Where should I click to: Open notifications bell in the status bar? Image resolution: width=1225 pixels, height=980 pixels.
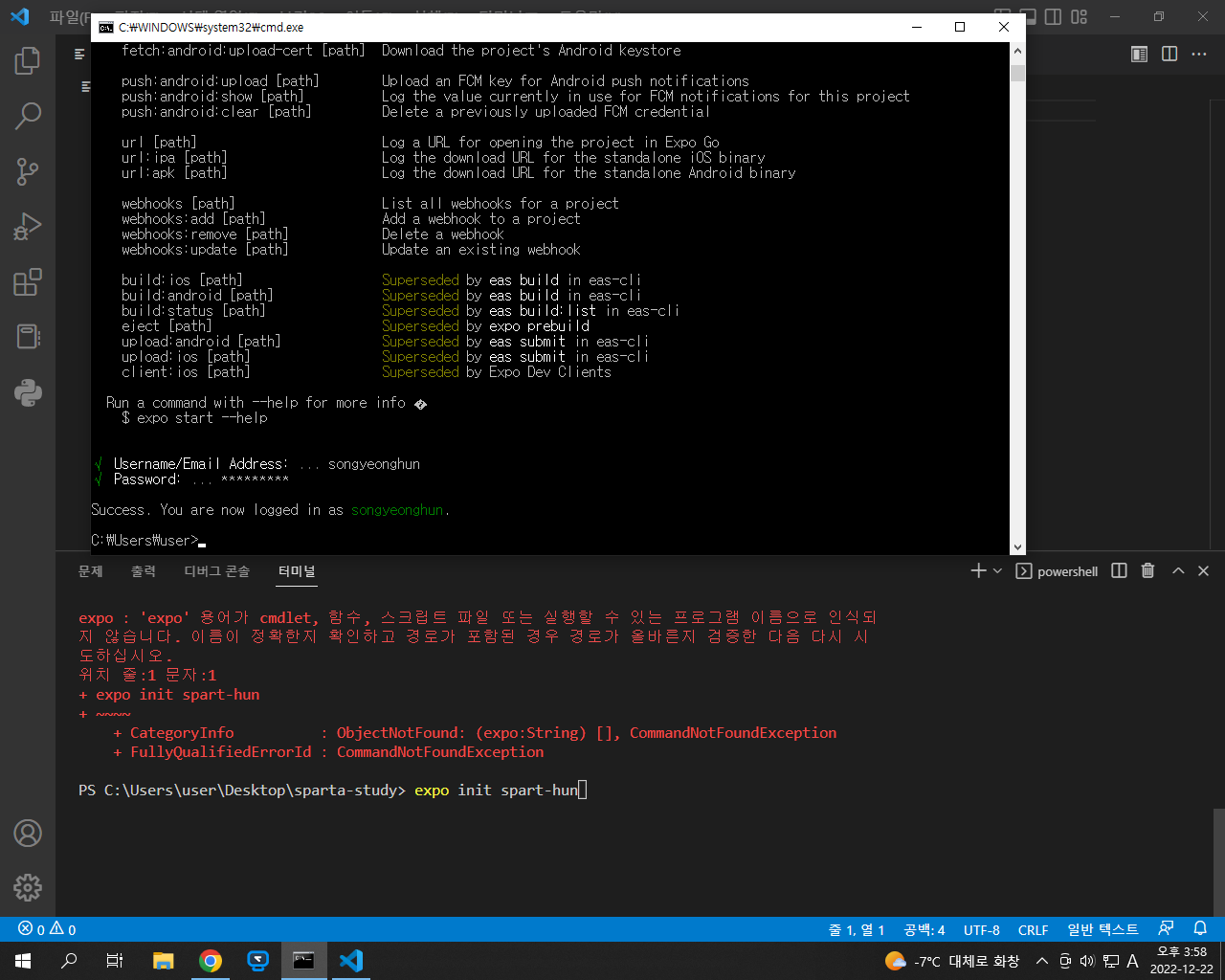pyautogui.click(x=1200, y=928)
